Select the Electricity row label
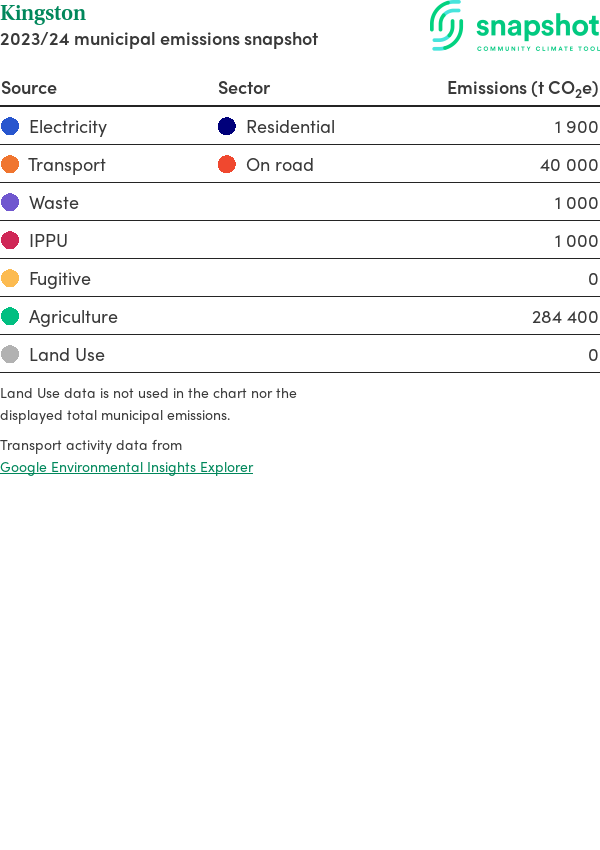The image size is (600, 850). point(68,127)
